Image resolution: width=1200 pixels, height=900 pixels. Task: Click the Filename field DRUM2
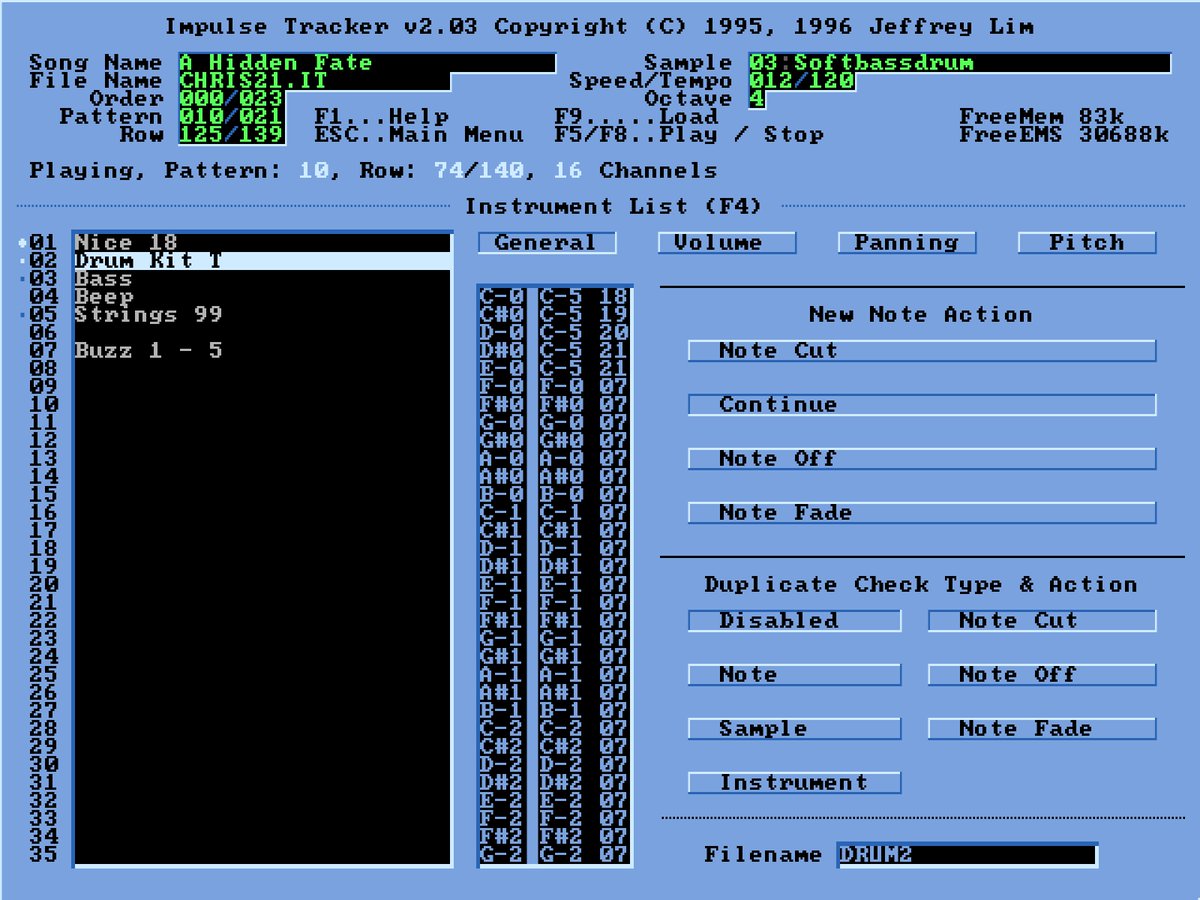(967, 855)
